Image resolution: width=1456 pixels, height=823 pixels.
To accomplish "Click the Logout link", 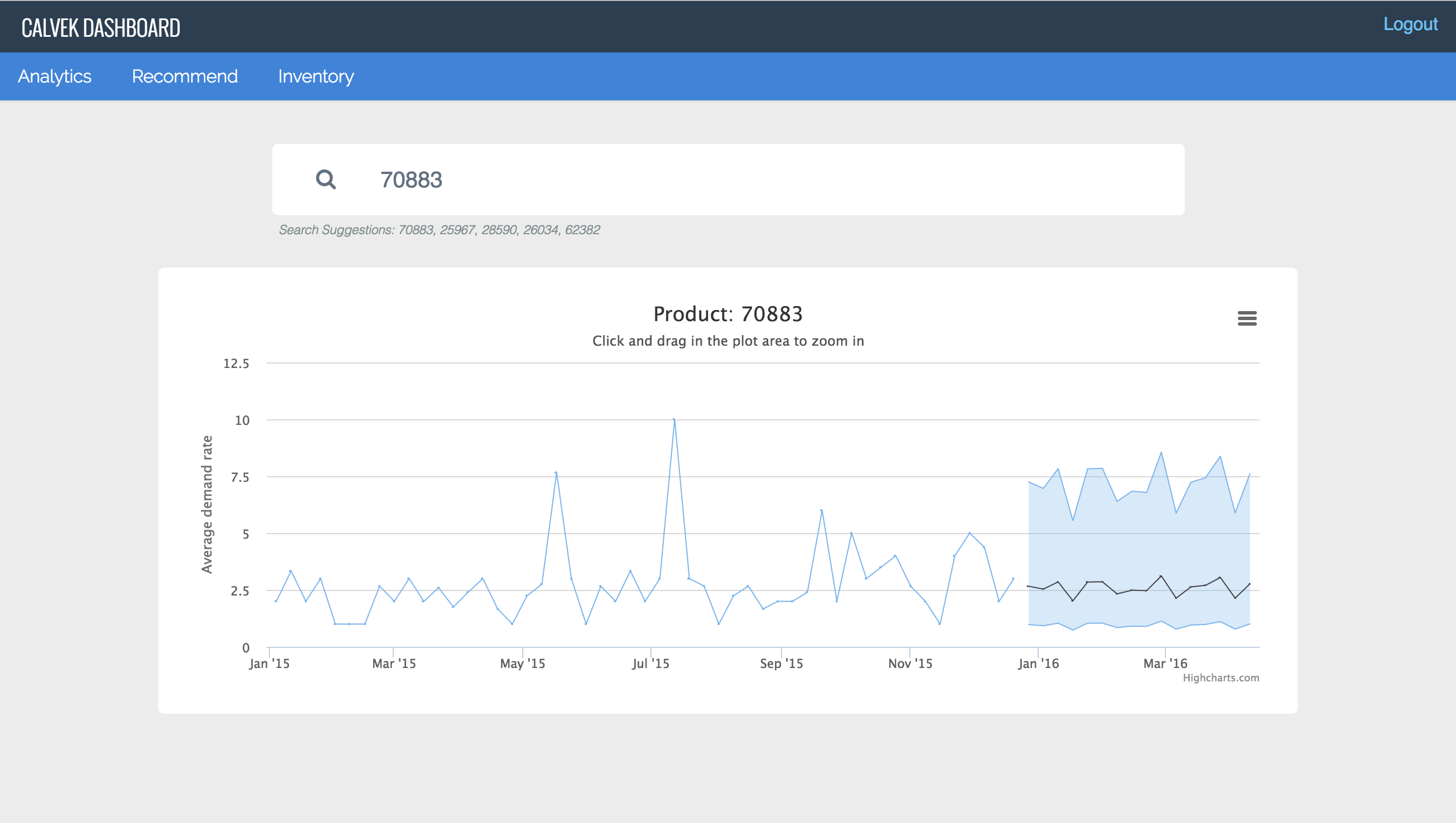I will 1410,24.
